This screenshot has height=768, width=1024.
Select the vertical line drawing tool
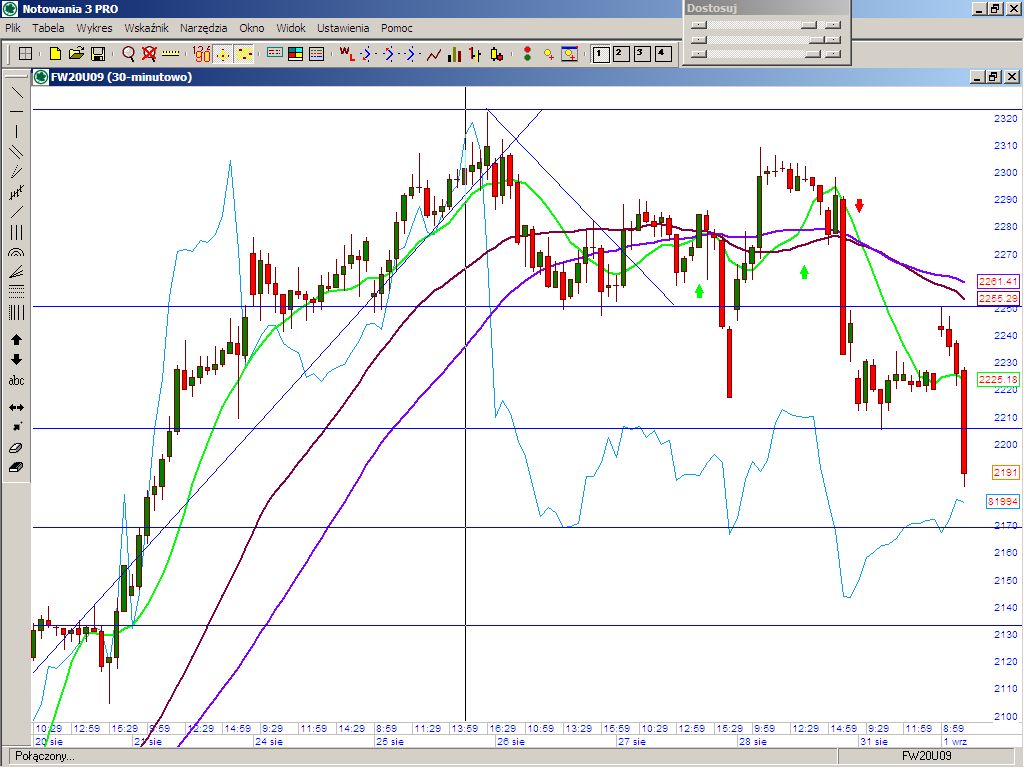point(16,131)
